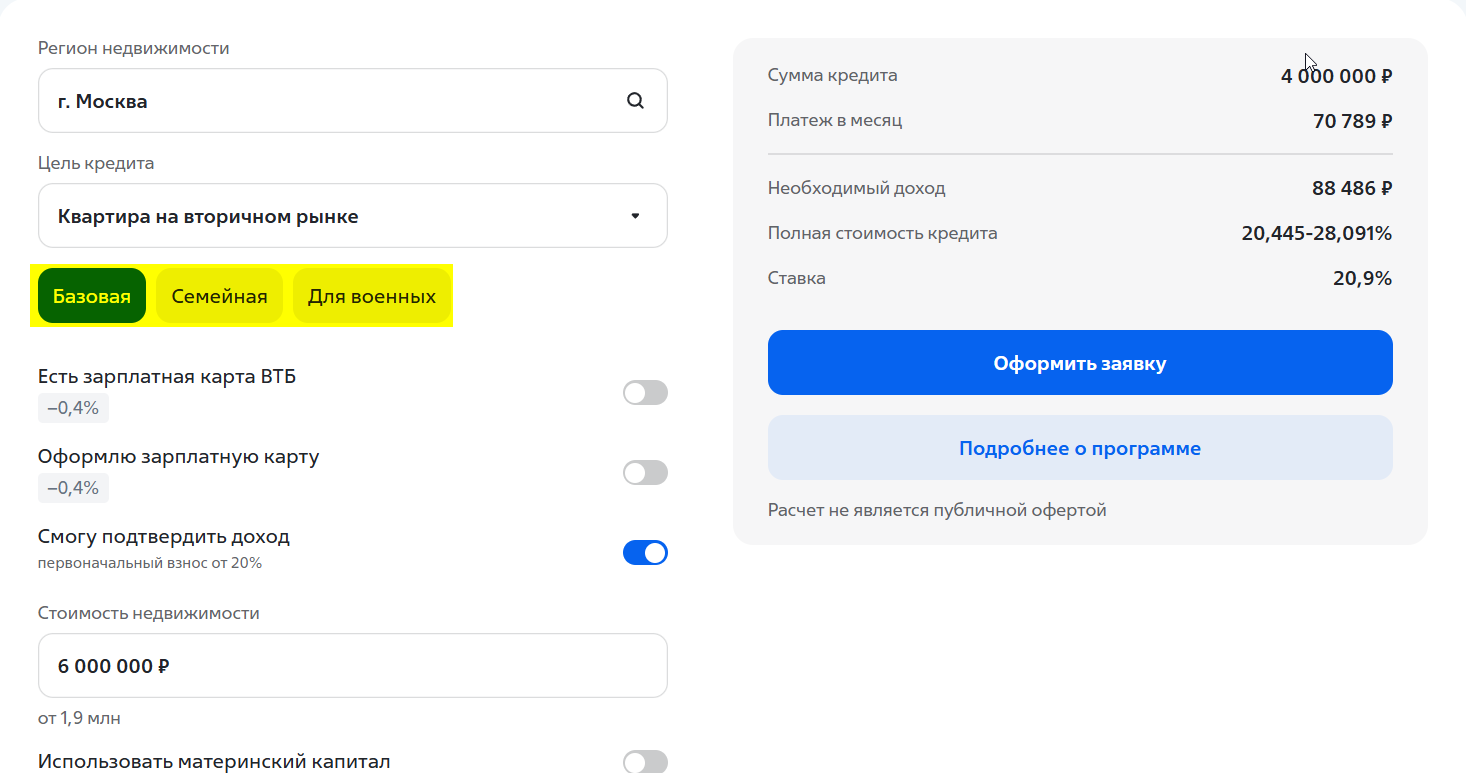Screen dimensions: 1466x773
Task: Open the "Для военных" program tab
Action: [x=371, y=295]
